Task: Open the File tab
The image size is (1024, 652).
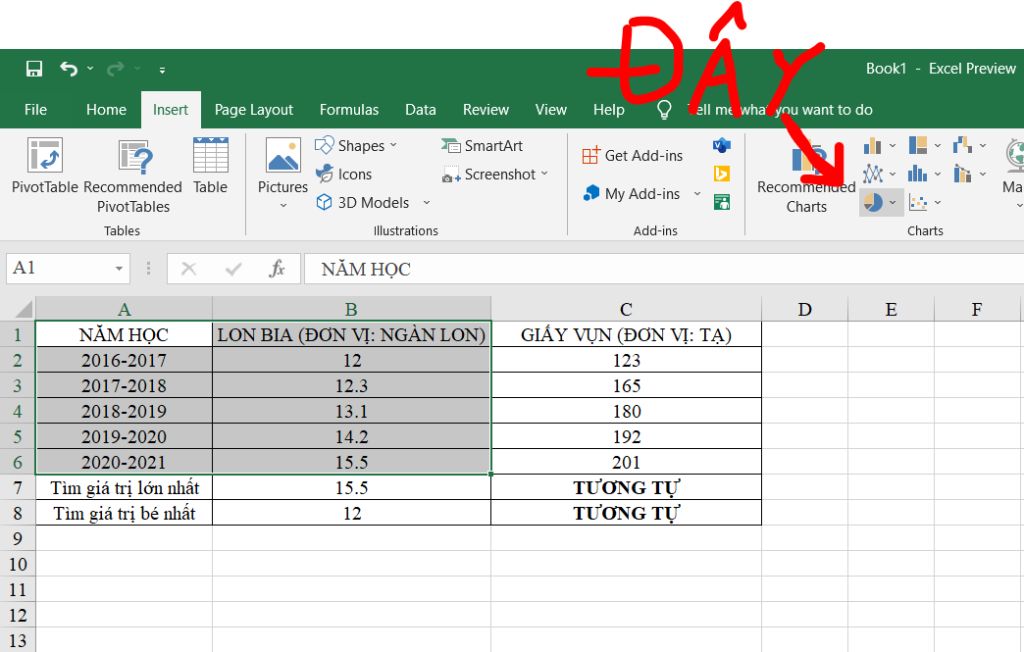Action: point(35,109)
